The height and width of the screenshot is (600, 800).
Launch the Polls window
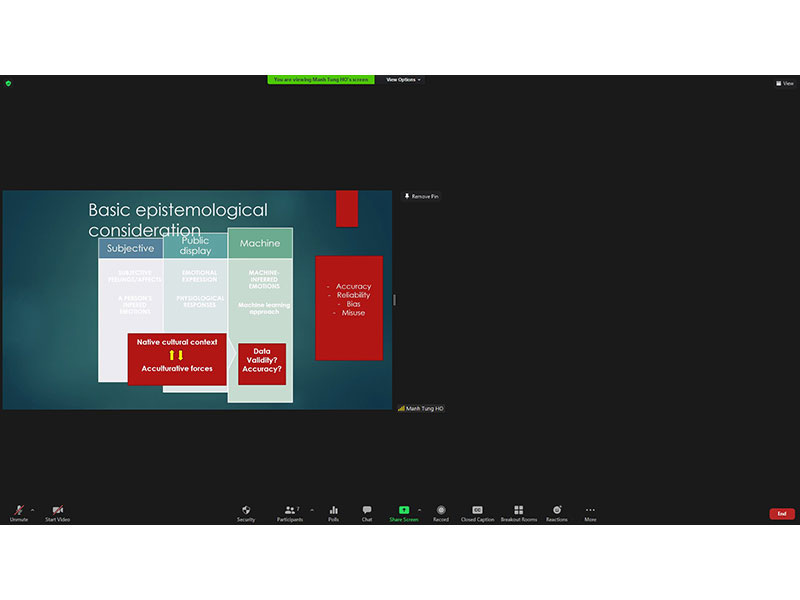pyautogui.click(x=333, y=512)
